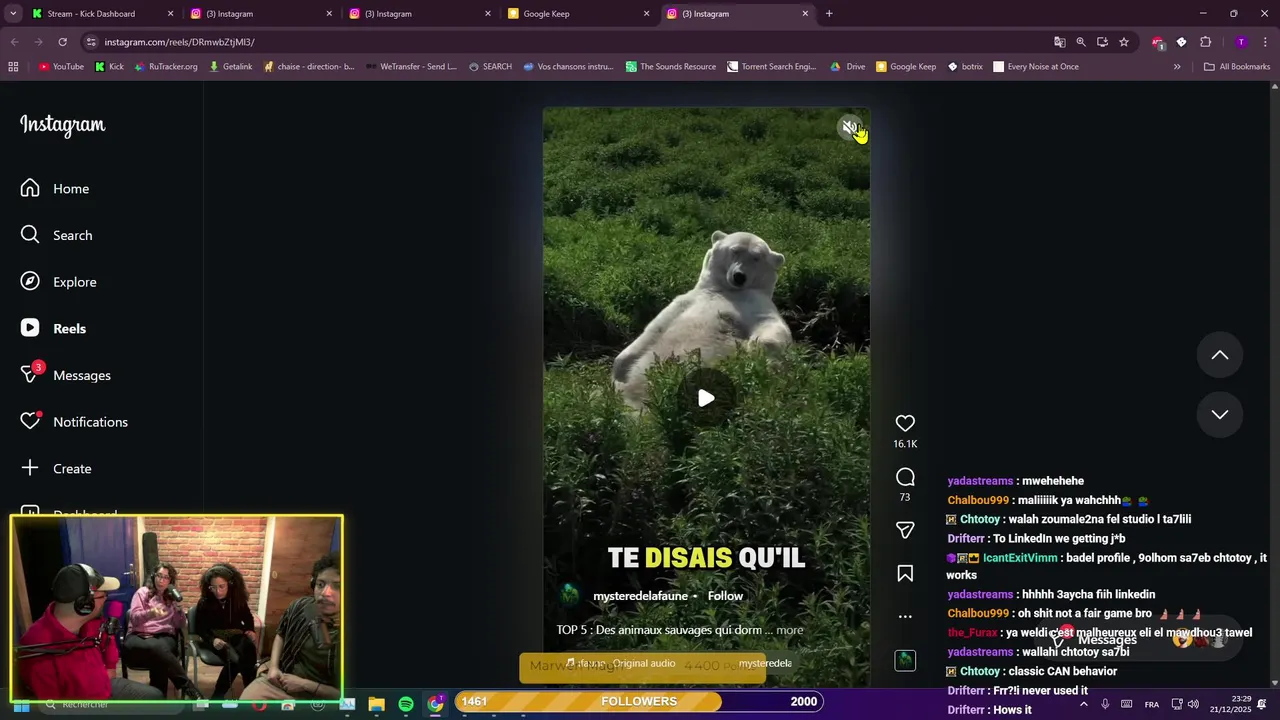This screenshot has height=720, width=1280.
Task: Unmute the reel audio
Action: tap(849, 127)
